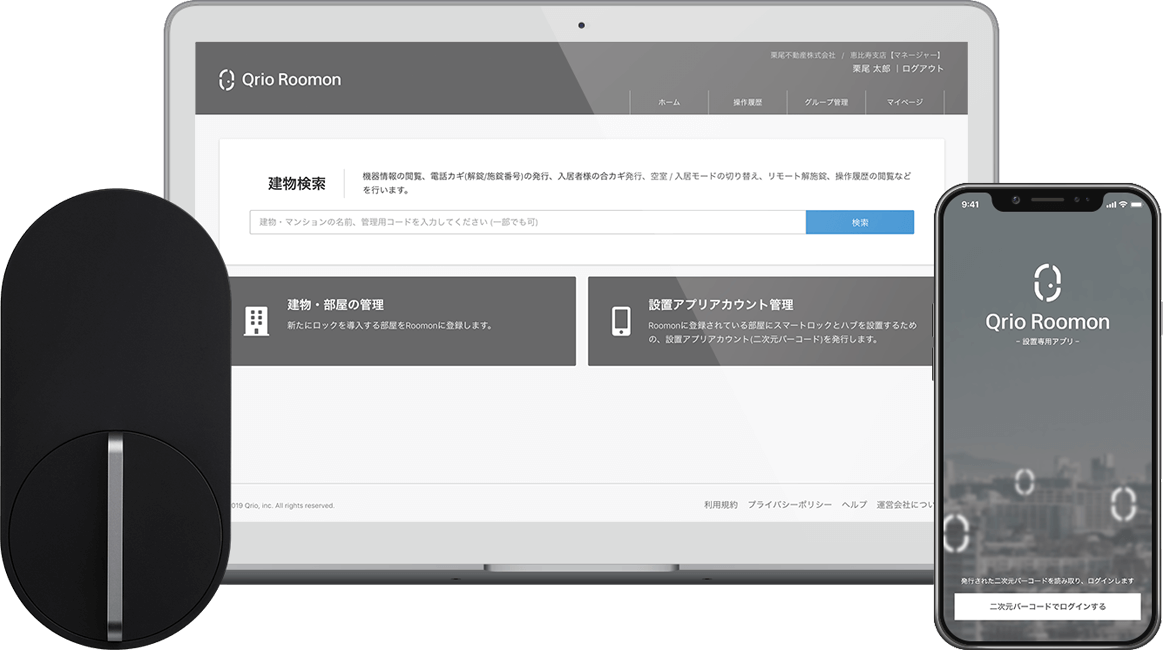Viewport: 1164px width, 650px height.
Task: Click the Qrio Roomon logo in laptop header
Action: (x=280, y=79)
